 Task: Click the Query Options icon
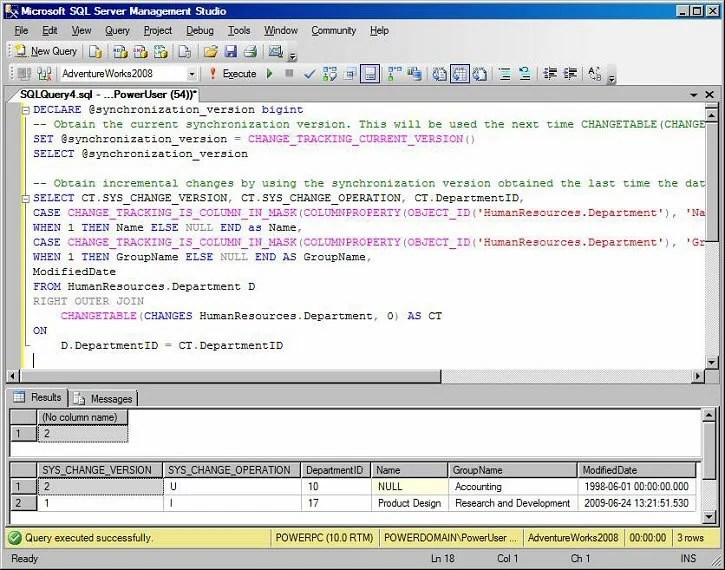[x=350, y=74]
